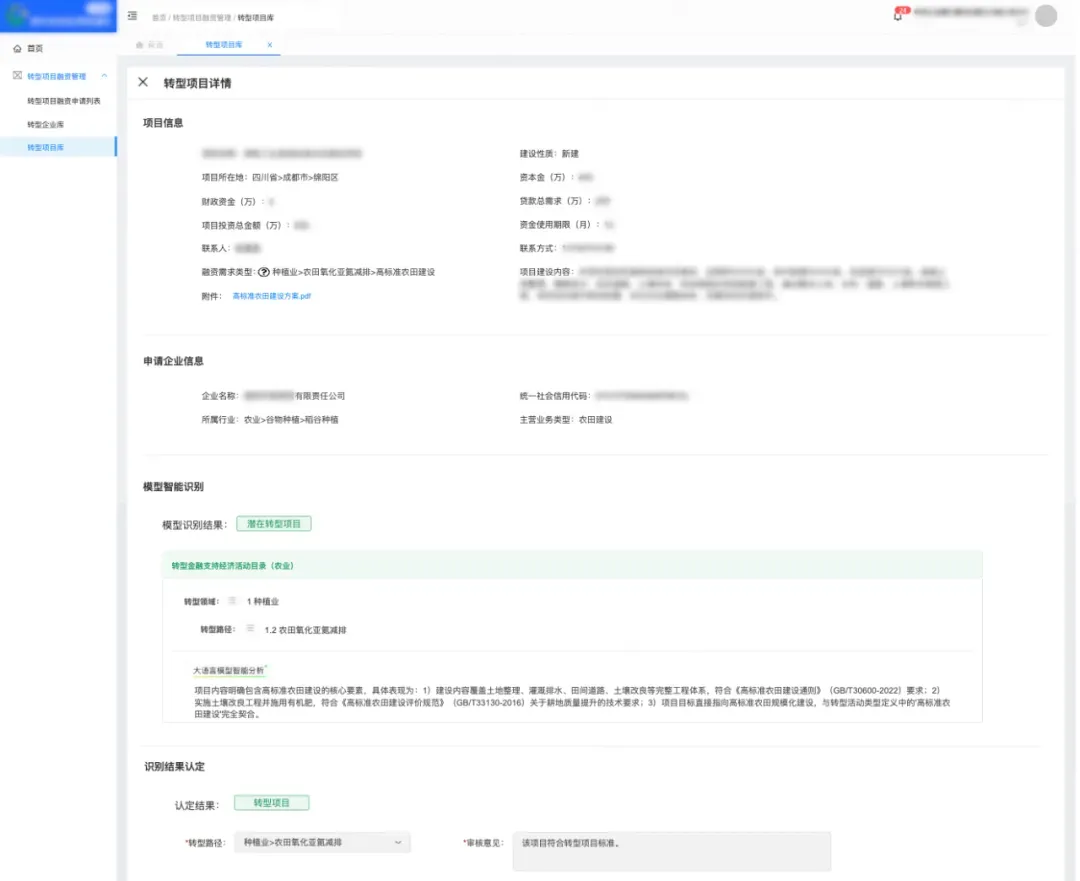The width and height of the screenshot is (1080, 881).
Task: Click the 转型项目融资管理 menu icon
Action: [17, 76]
